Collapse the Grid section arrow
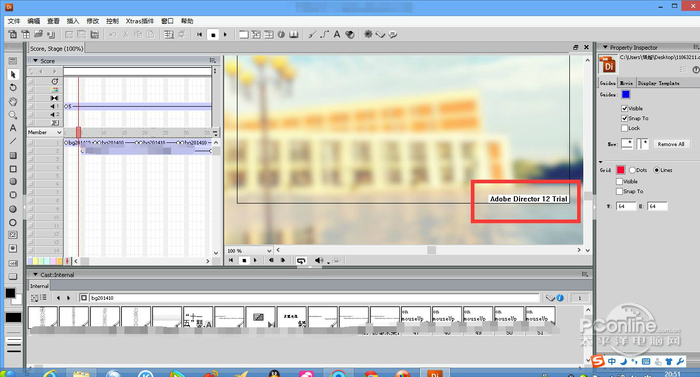Image resolution: width=700 pixels, height=377 pixels. (600, 162)
